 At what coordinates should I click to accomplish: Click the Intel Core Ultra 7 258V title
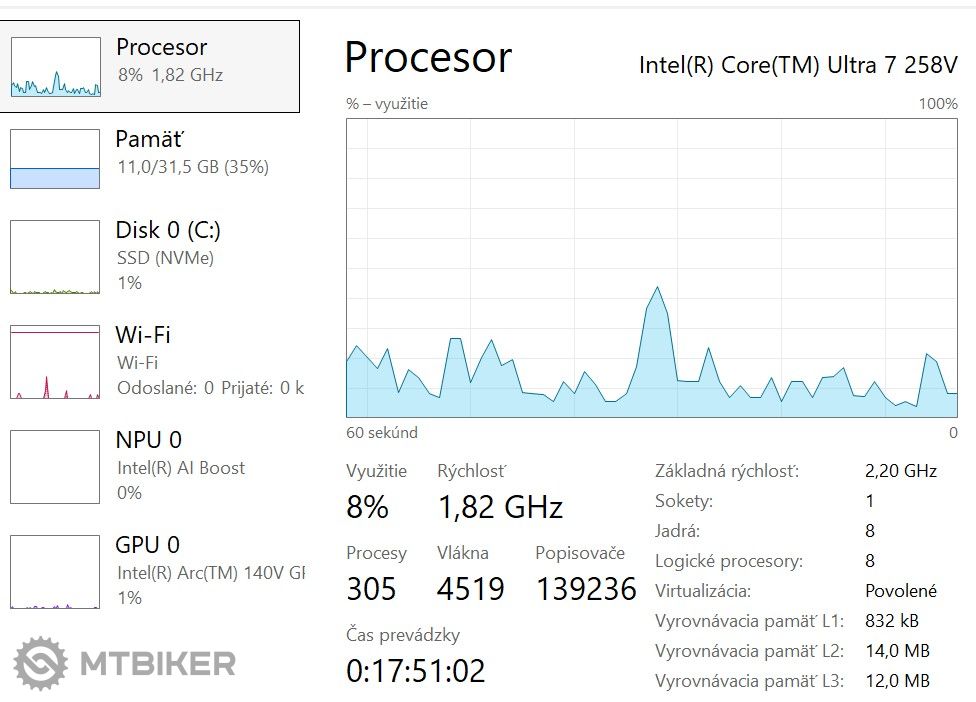click(x=798, y=65)
